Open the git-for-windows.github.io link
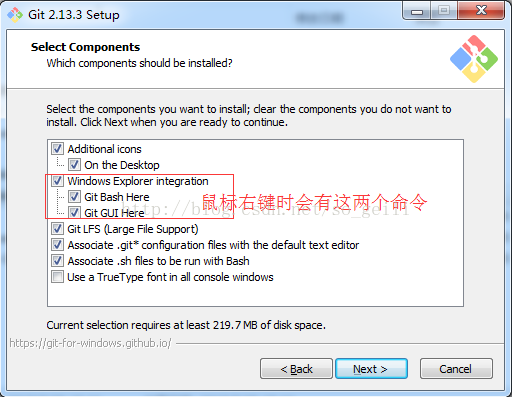 coord(90,343)
